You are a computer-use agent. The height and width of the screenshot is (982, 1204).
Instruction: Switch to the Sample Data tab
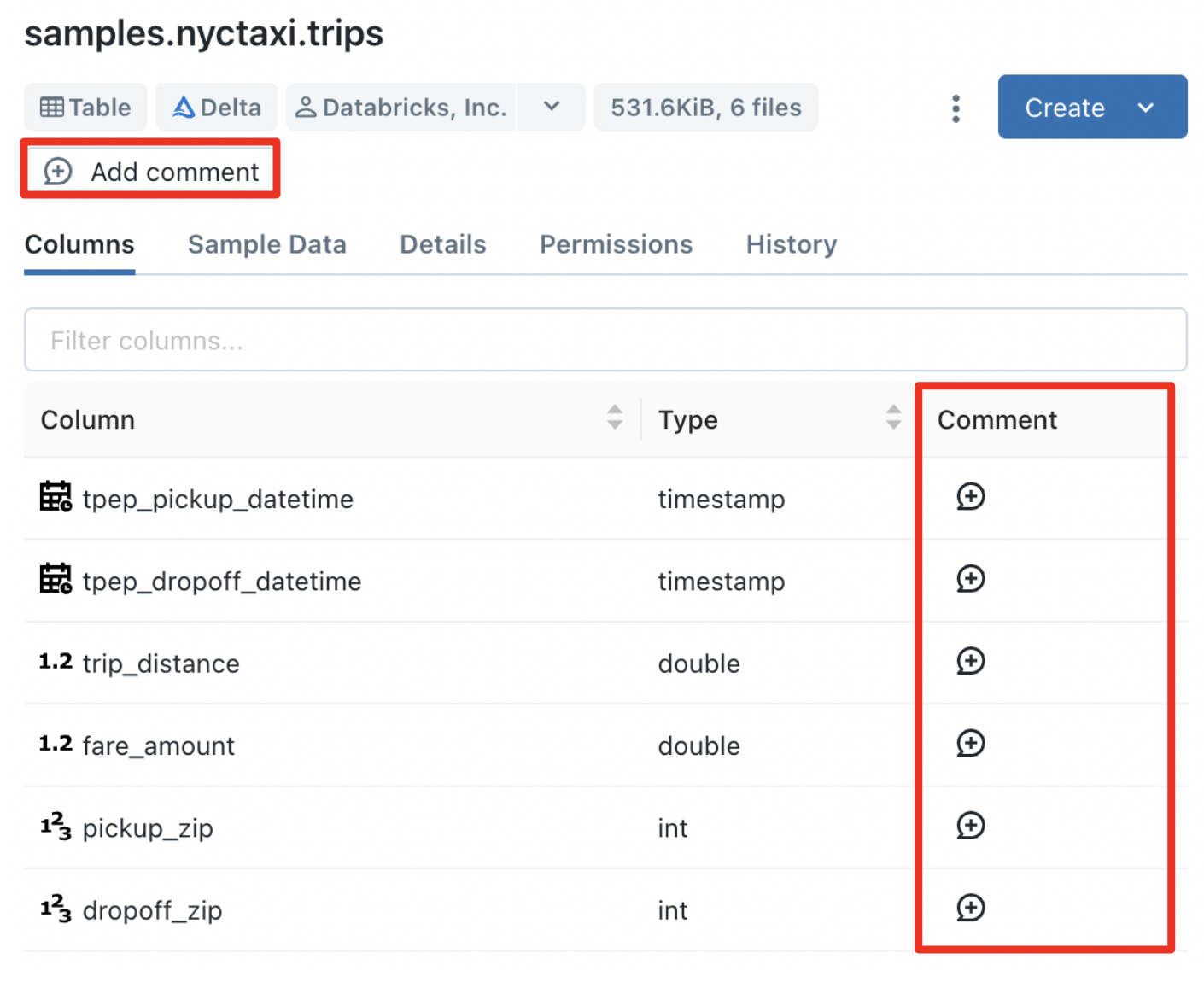266,244
